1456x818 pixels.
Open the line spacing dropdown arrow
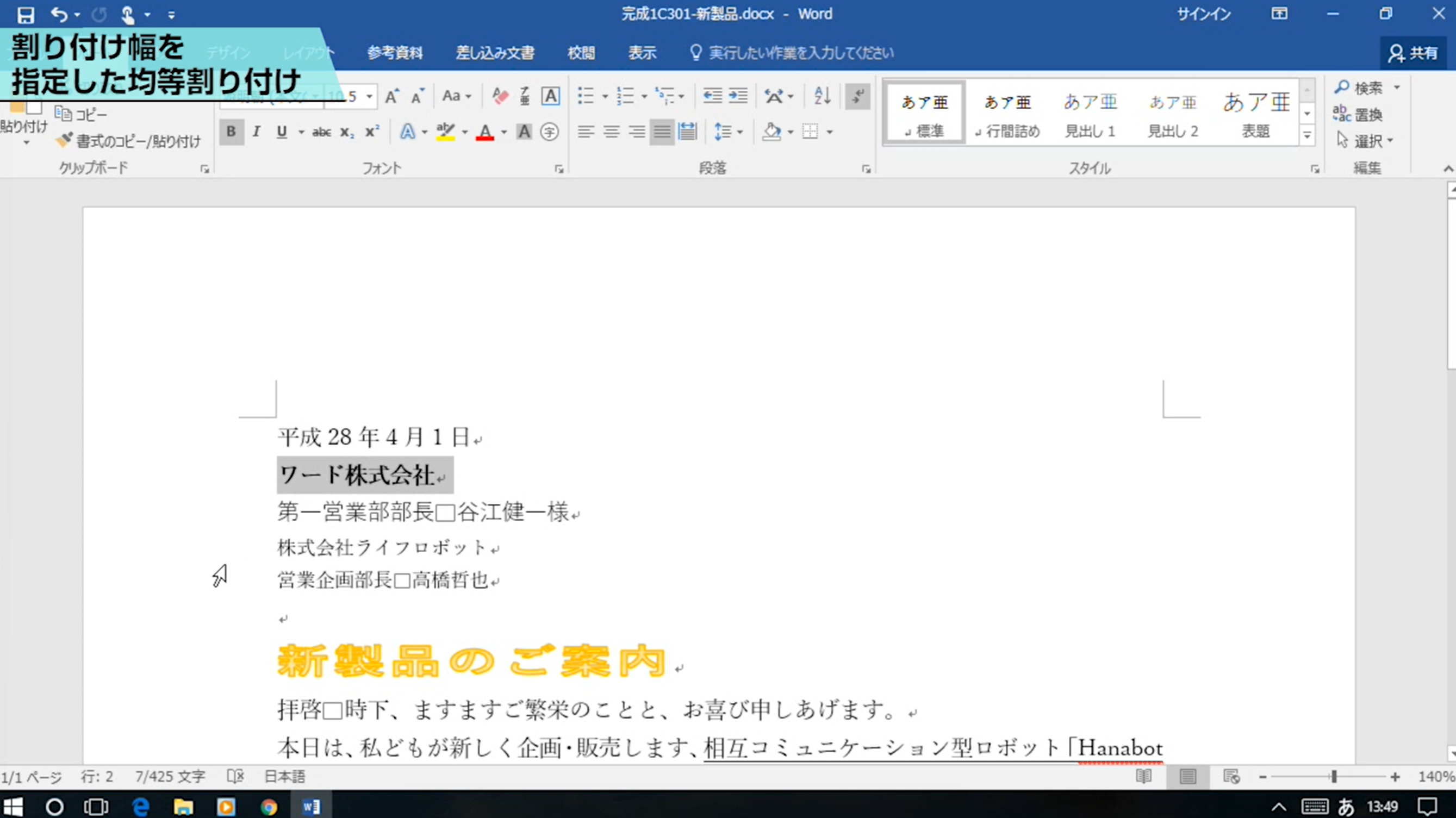coord(740,132)
